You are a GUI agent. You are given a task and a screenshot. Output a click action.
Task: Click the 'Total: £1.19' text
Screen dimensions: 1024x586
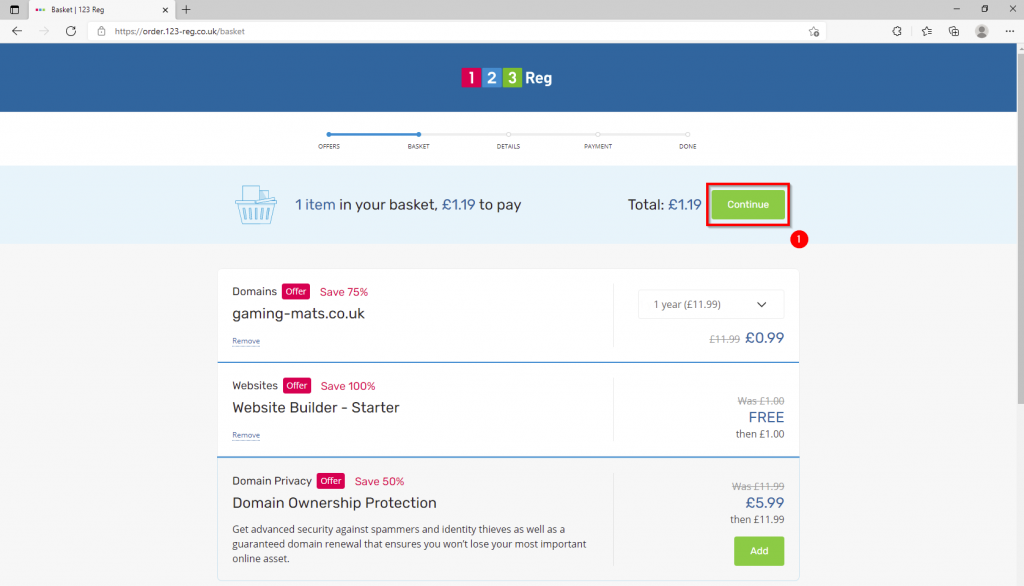[x=664, y=204]
